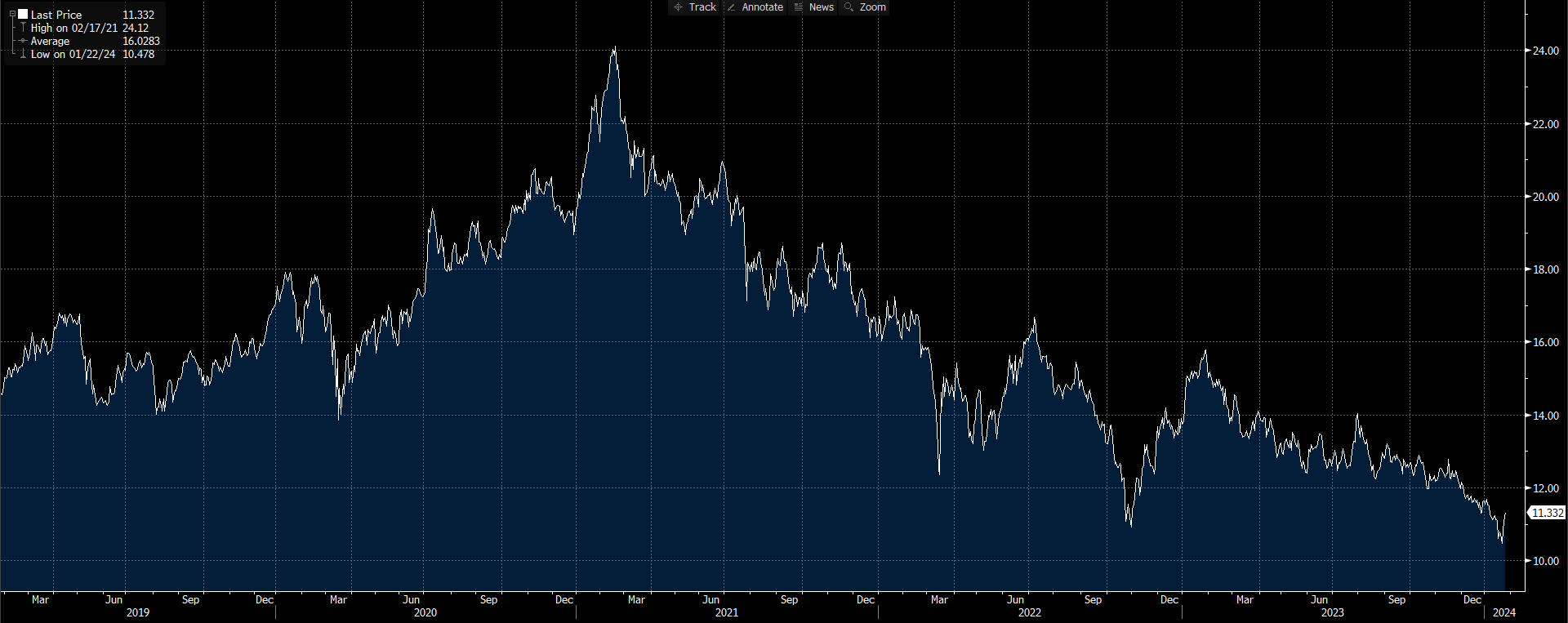This screenshot has width=1568, height=623.
Task: Collapse the Last Price legend tree
Action: 12,15
